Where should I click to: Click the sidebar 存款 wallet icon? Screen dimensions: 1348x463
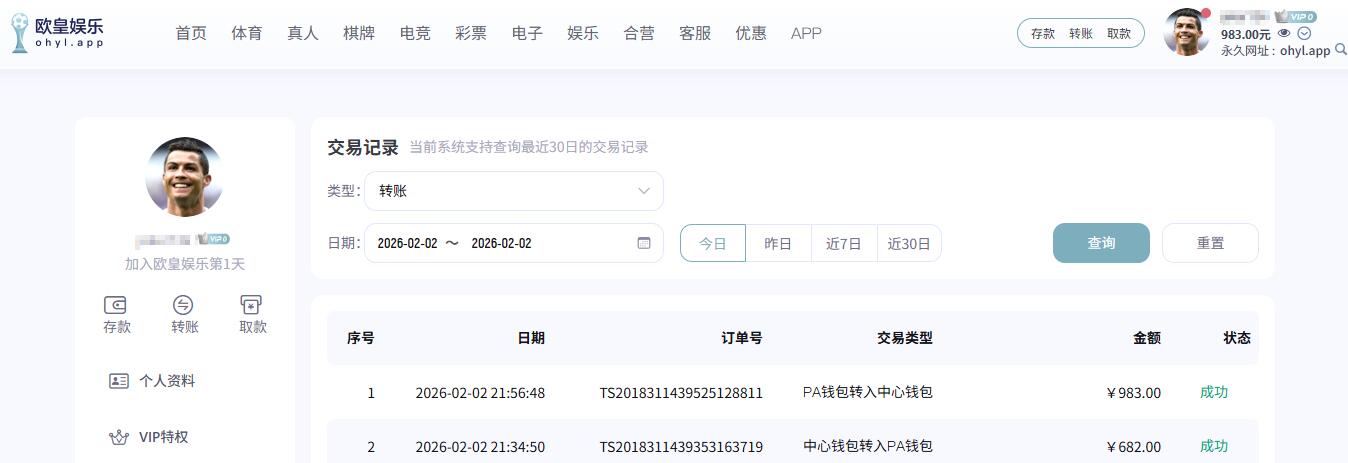point(116,306)
